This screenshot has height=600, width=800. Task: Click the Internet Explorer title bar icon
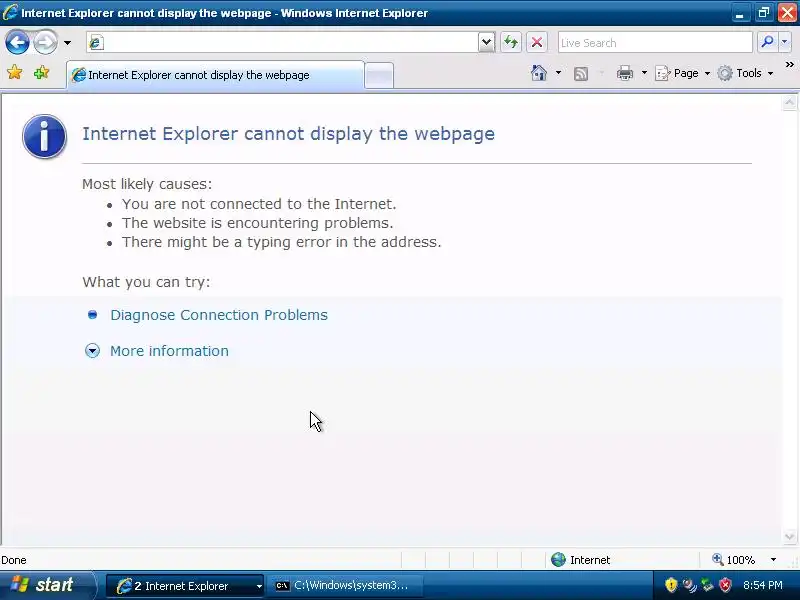coord(10,12)
